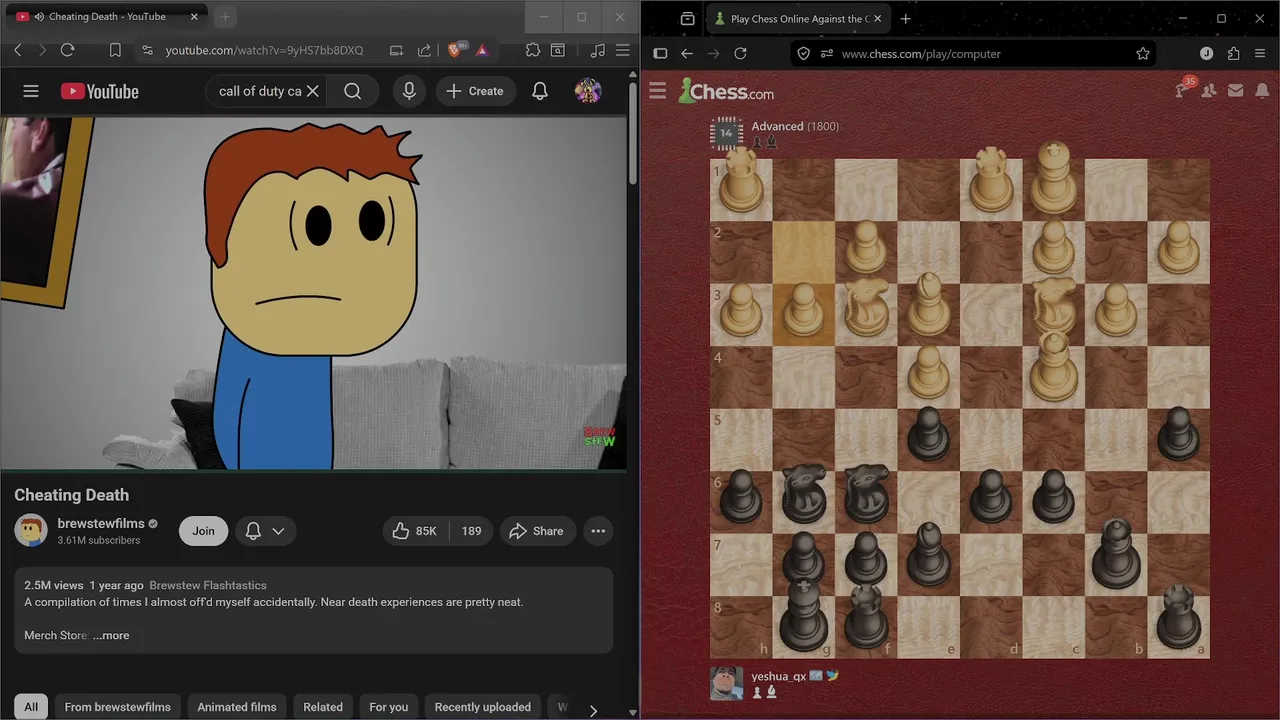Share the YouTube URL from address bar
This screenshot has width=1280, height=720.
pyautogui.click(x=424, y=50)
